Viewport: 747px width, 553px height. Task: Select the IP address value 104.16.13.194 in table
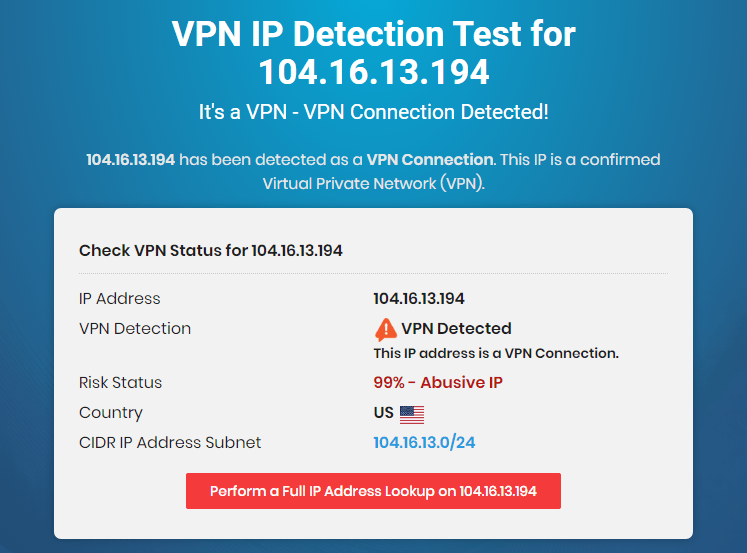click(419, 299)
